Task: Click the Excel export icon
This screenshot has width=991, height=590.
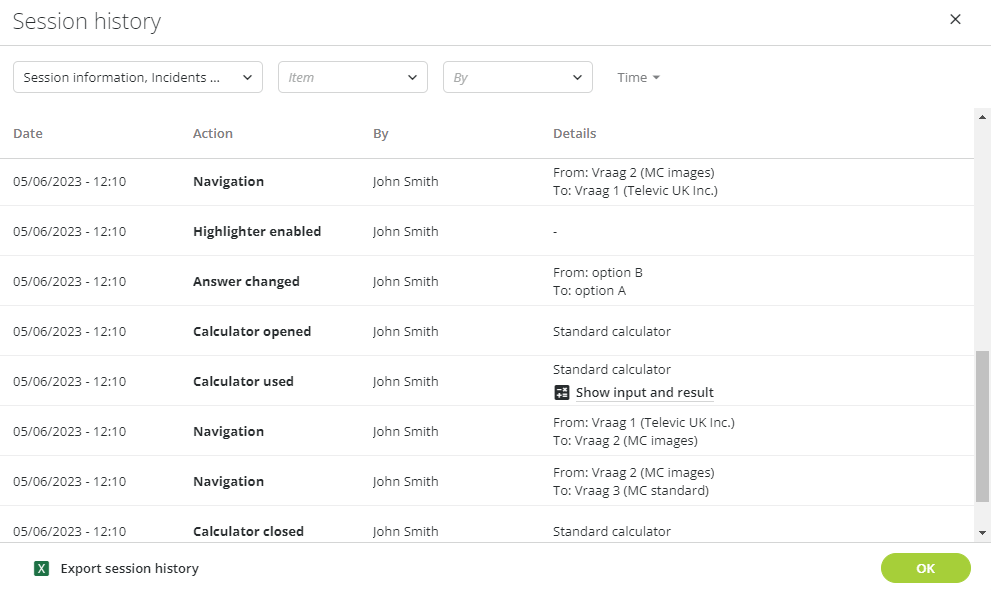Action: (x=42, y=569)
